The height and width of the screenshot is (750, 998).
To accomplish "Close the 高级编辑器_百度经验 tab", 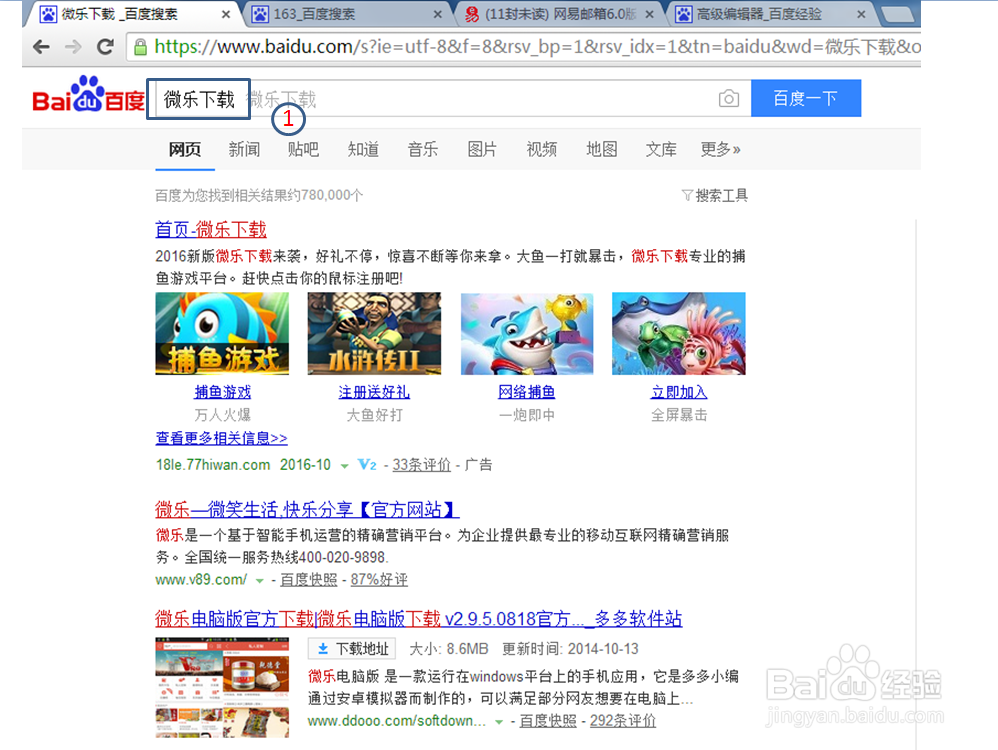I will 861,14.
